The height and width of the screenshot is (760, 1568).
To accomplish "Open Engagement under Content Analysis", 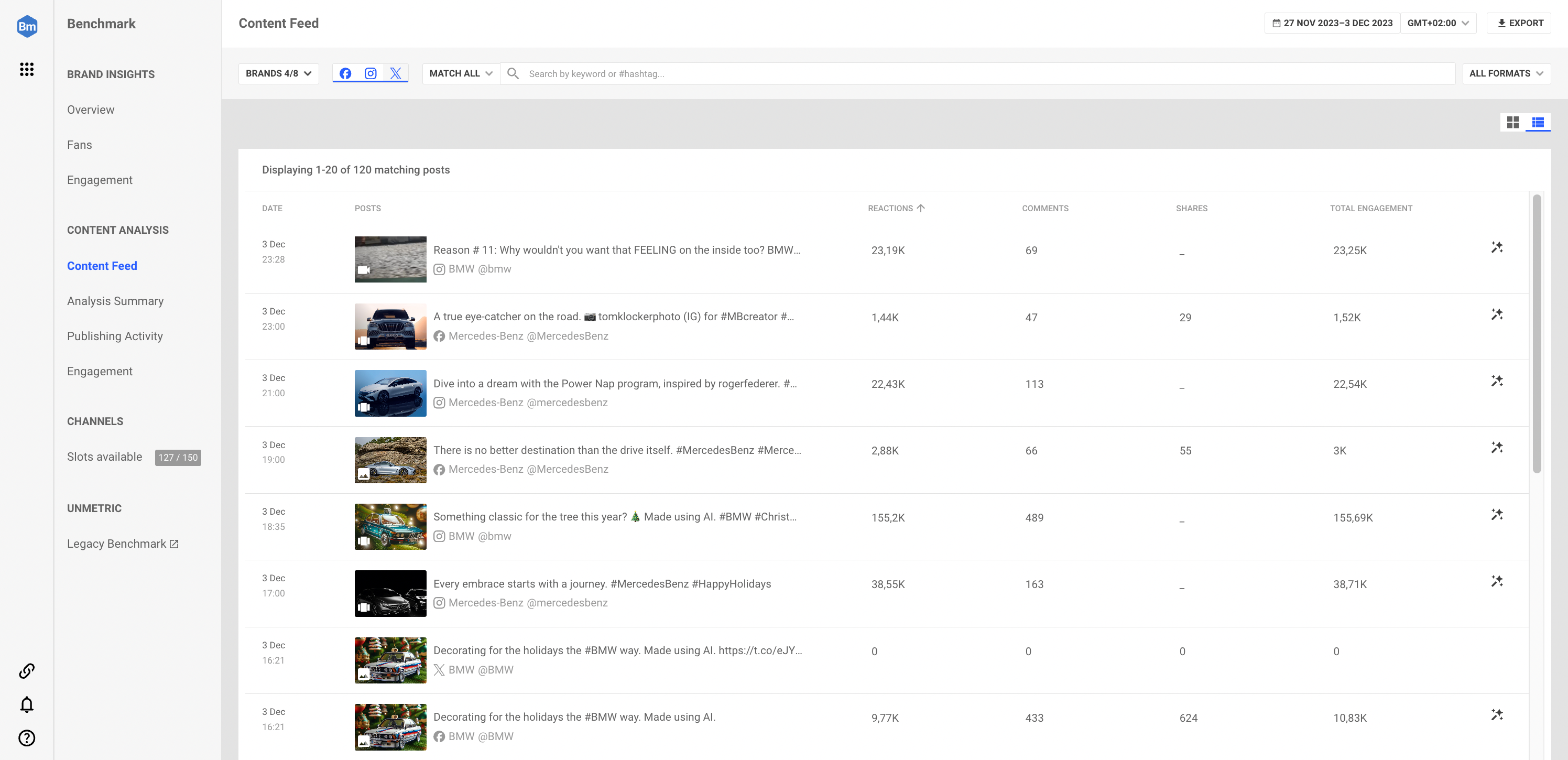I will point(99,372).
